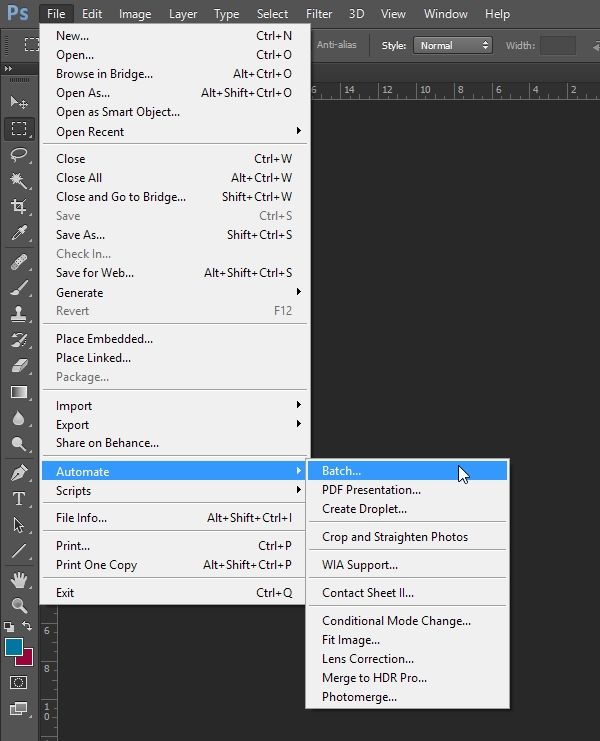
Task: Select the Line tool
Action: 19,551
